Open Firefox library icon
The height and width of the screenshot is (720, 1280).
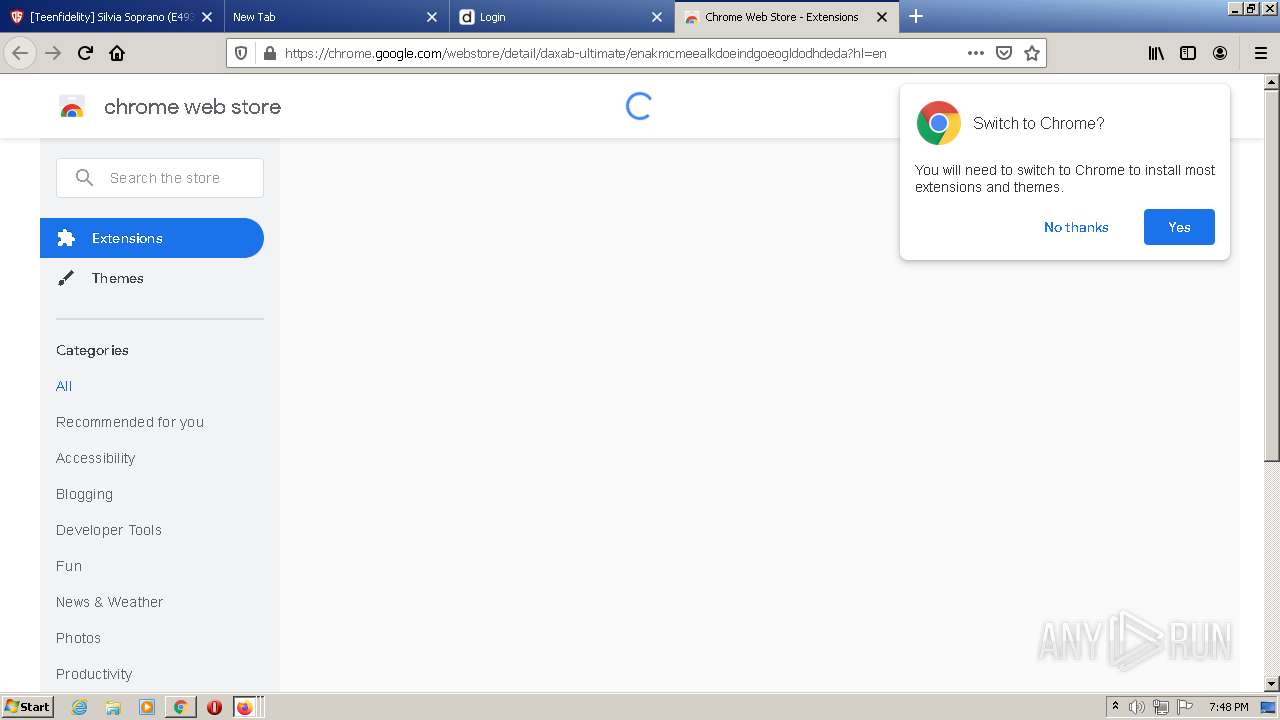click(1156, 53)
